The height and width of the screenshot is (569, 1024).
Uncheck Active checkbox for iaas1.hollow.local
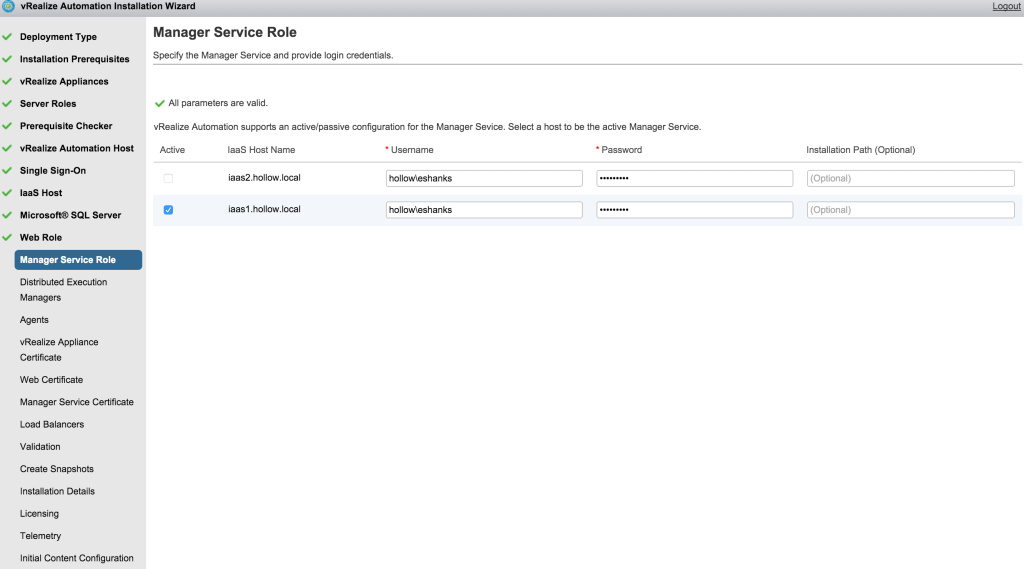(x=168, y=210)
